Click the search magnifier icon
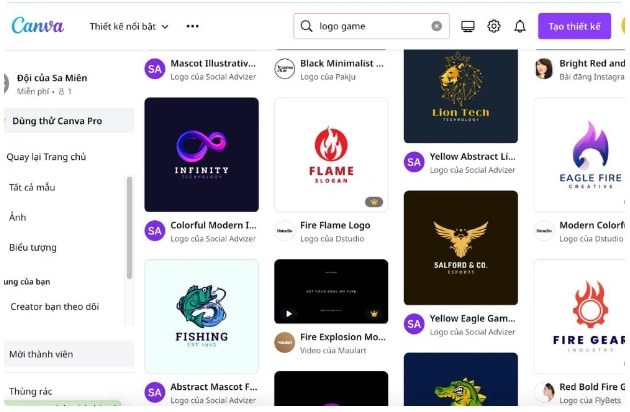The width and height of the screenshot is (630, 412). [x=306, y=26]
